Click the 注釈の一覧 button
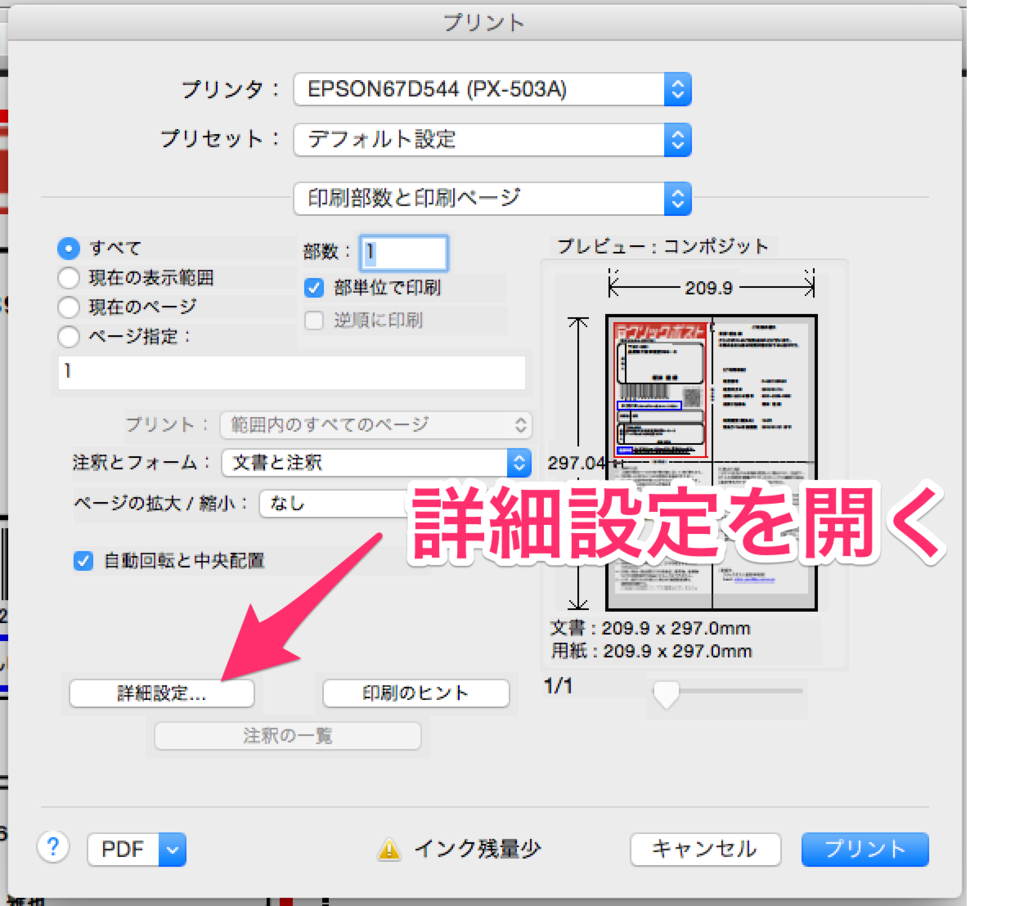 [x=288, y=736]
